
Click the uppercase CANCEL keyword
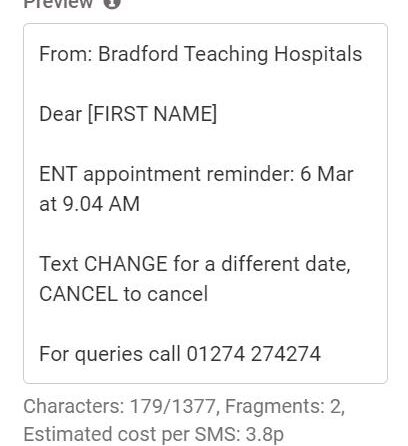tap(78, 294)
